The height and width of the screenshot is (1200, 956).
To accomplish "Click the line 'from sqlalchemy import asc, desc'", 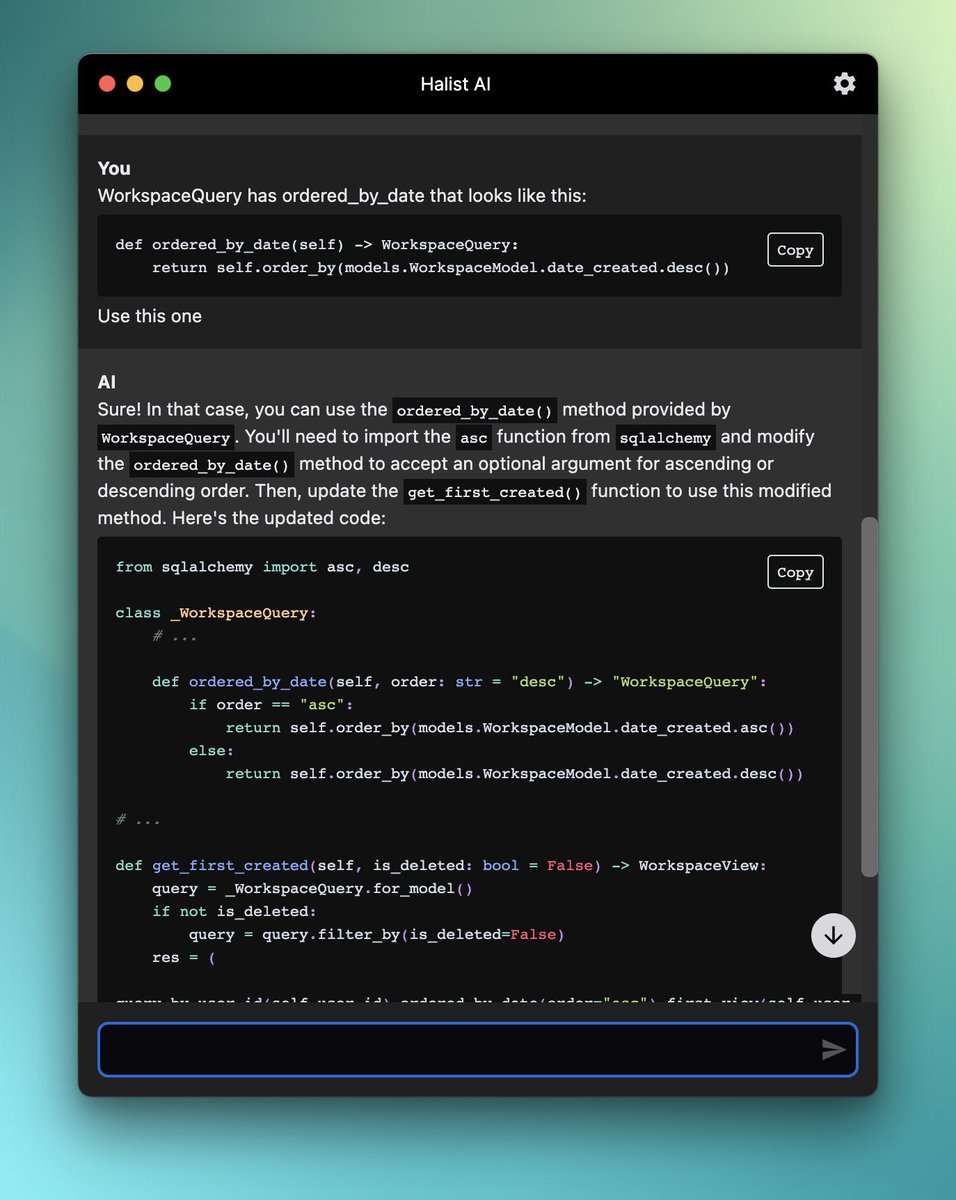I will pyautogui.click(x=262, y=567).
